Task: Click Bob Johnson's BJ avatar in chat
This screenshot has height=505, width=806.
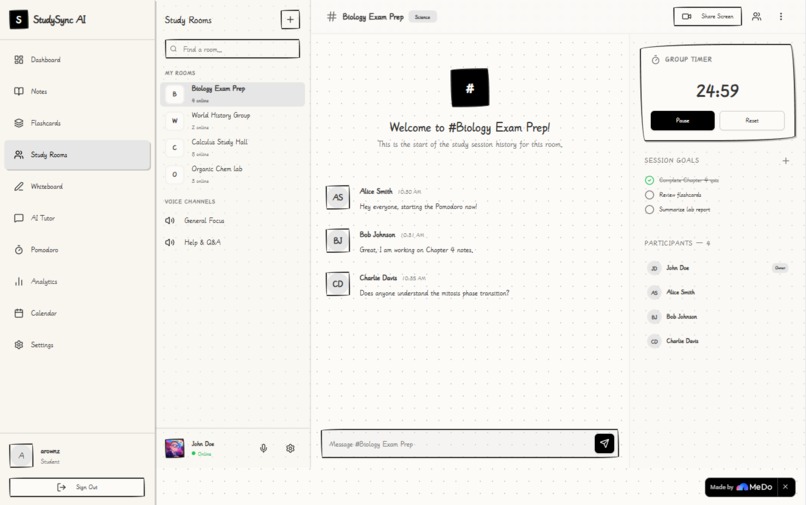Action: point(338,241)
